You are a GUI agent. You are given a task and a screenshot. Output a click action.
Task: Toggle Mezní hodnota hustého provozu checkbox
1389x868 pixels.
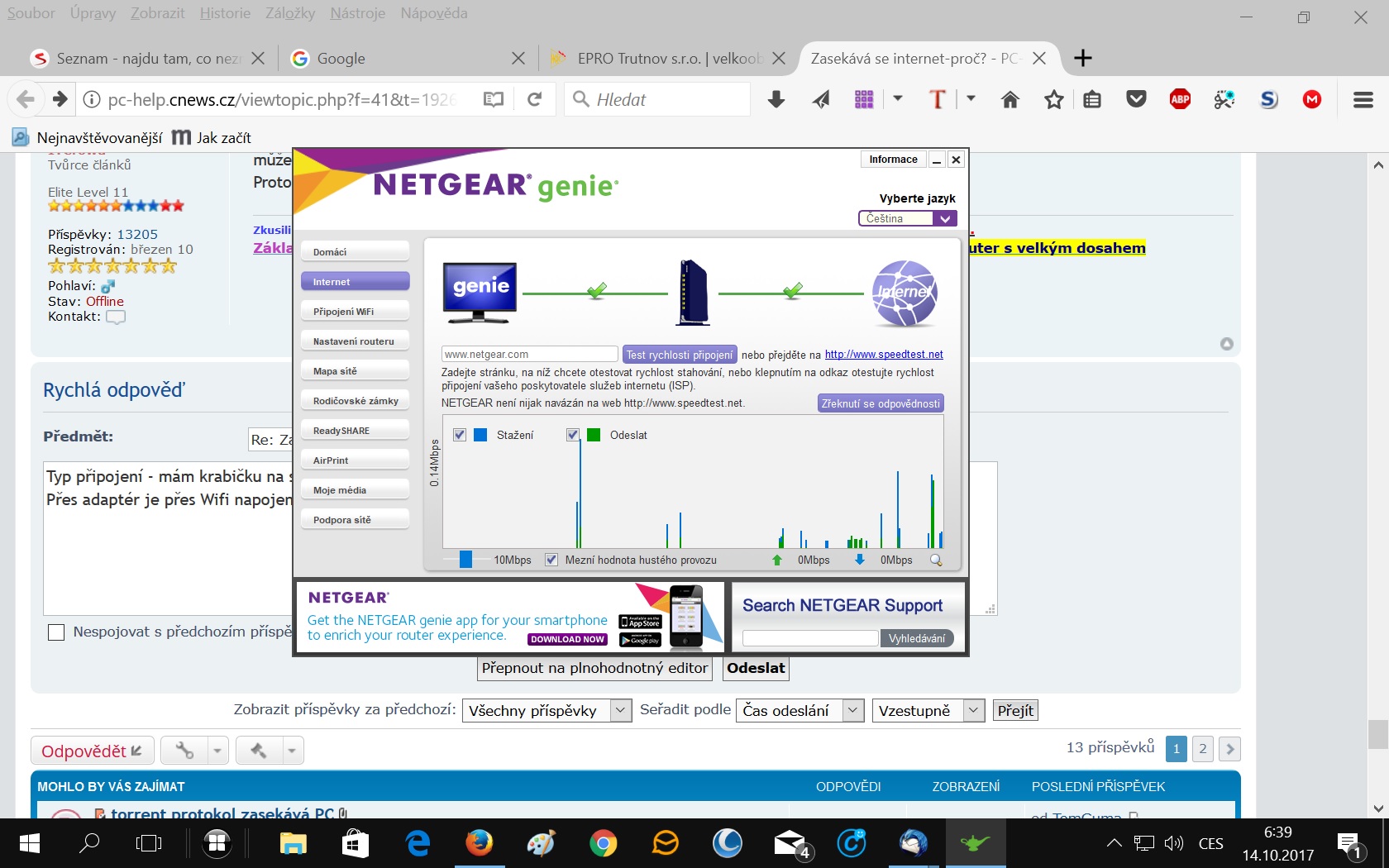coord(551,560)
